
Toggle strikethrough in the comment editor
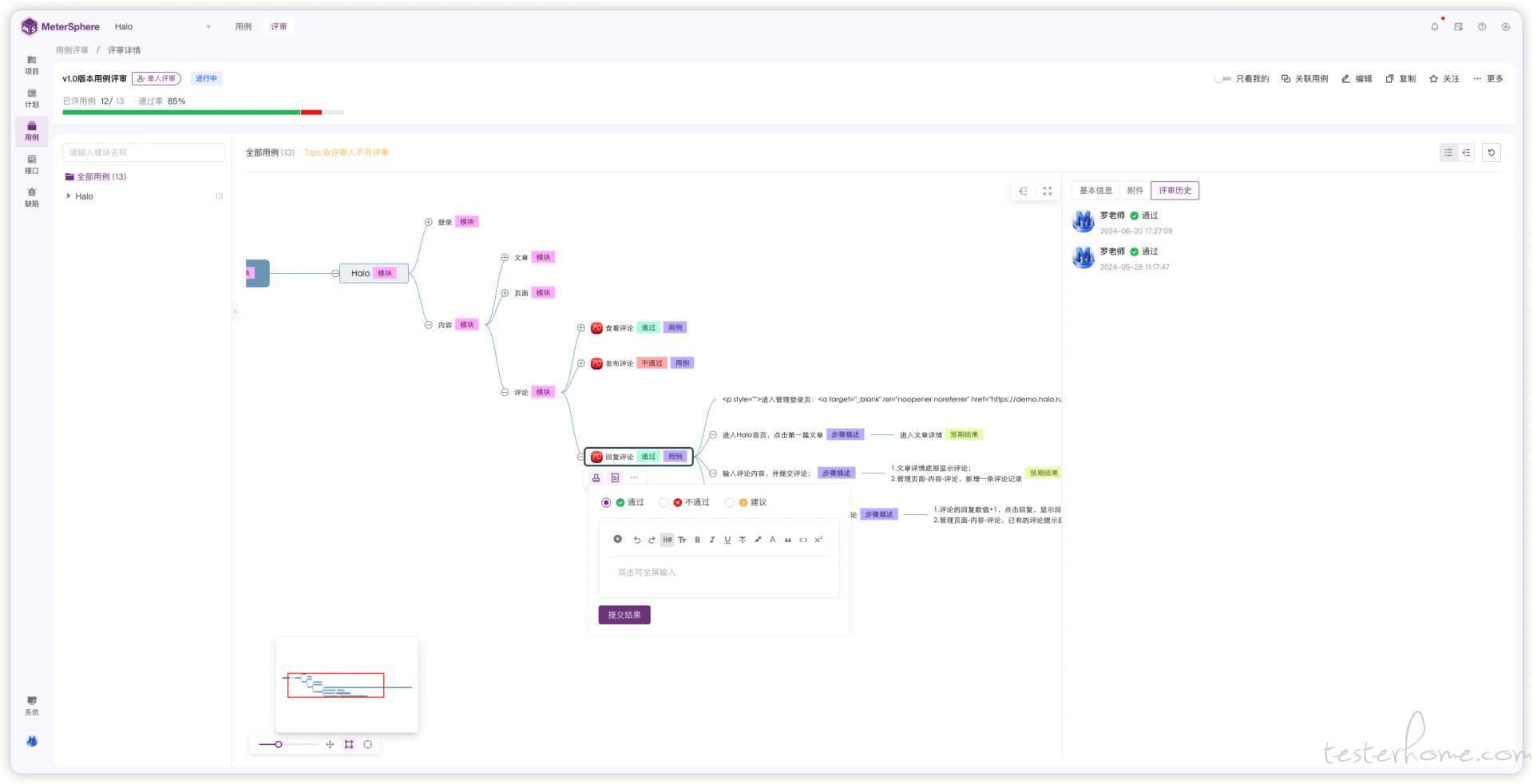(743, 540)
